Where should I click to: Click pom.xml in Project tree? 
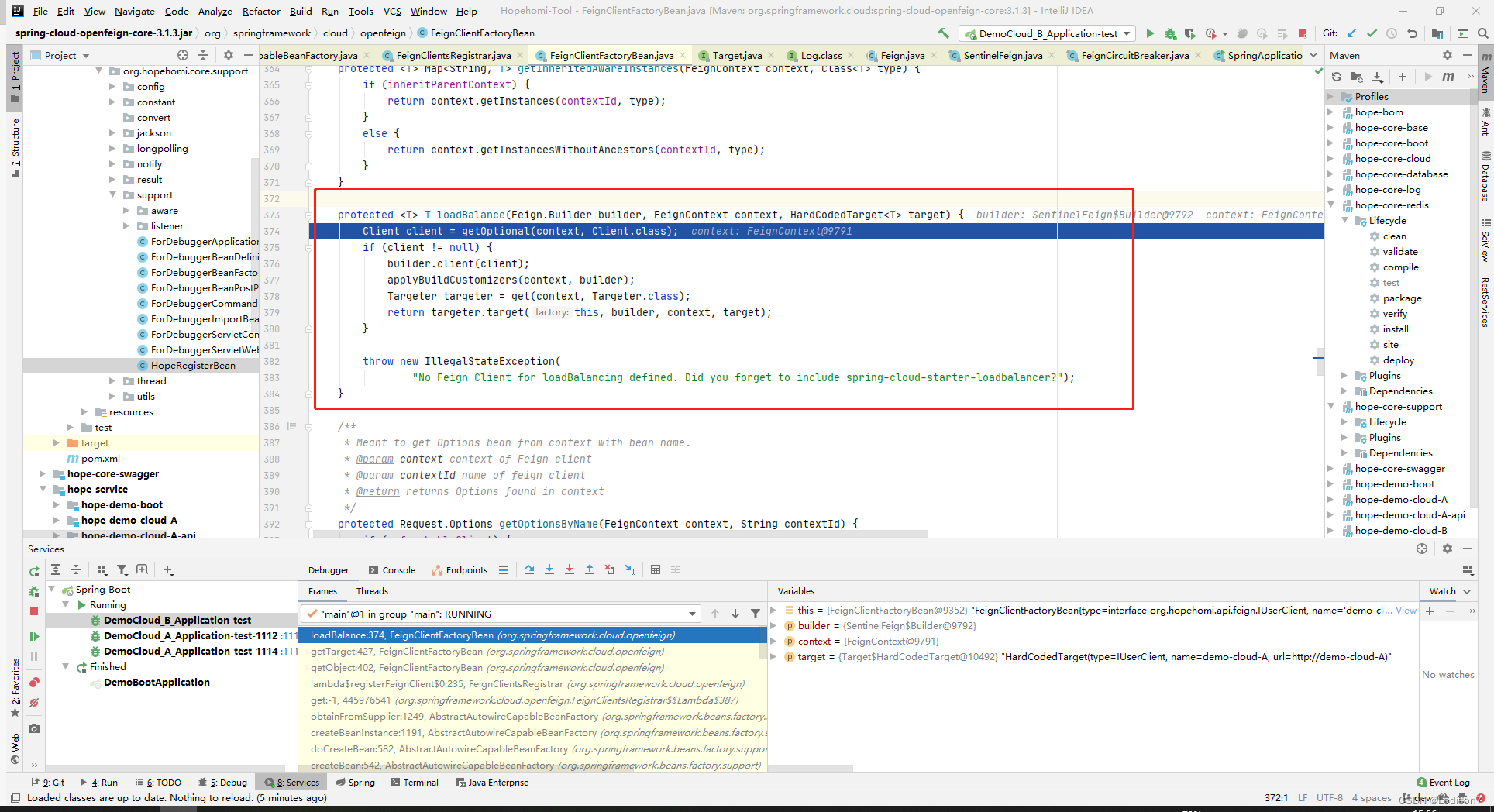coord(100,459)
